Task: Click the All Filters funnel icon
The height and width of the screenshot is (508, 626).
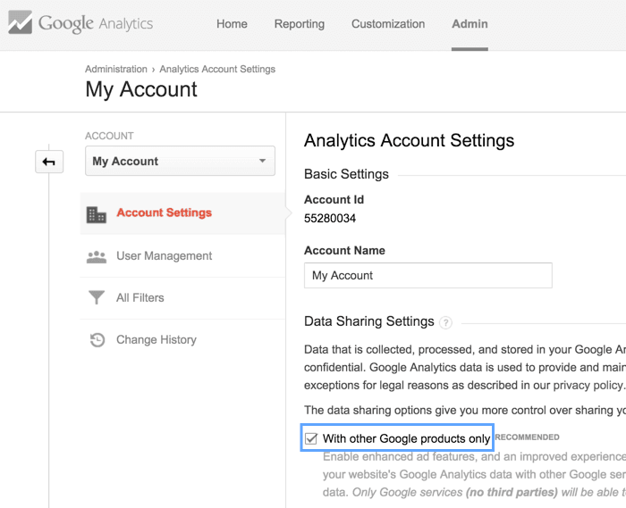Action: pyautogui.click(x=96, y=298)
